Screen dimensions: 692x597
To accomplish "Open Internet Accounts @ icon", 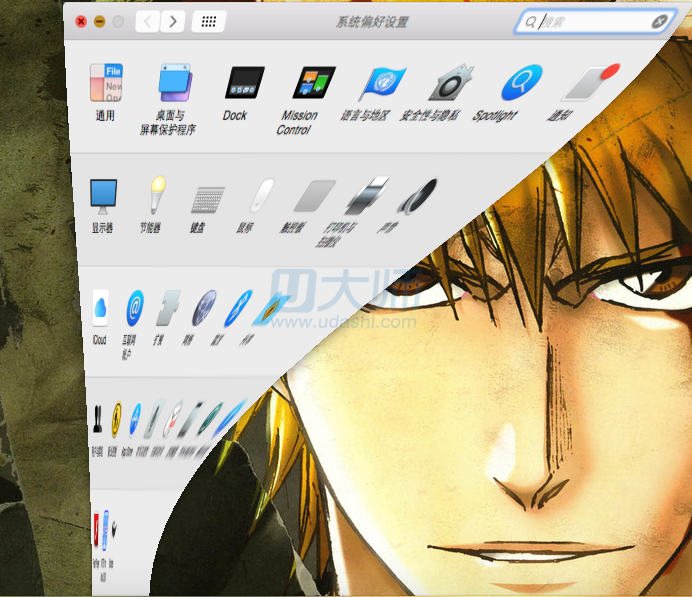I will [x=134, y=308].
